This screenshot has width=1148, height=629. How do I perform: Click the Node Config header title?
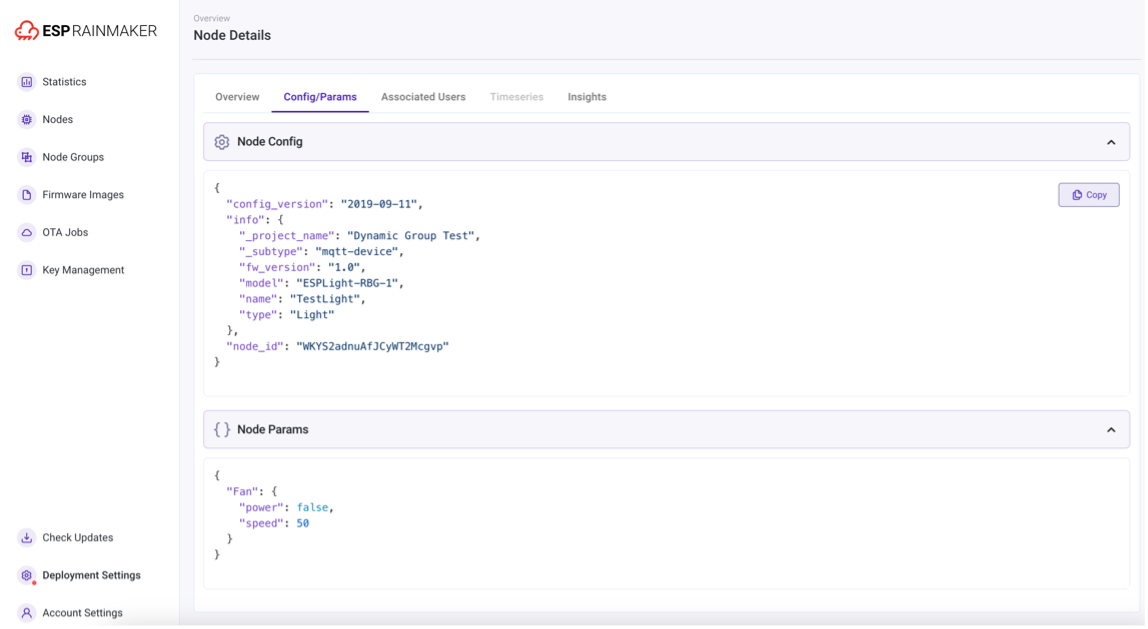[269, 142]
